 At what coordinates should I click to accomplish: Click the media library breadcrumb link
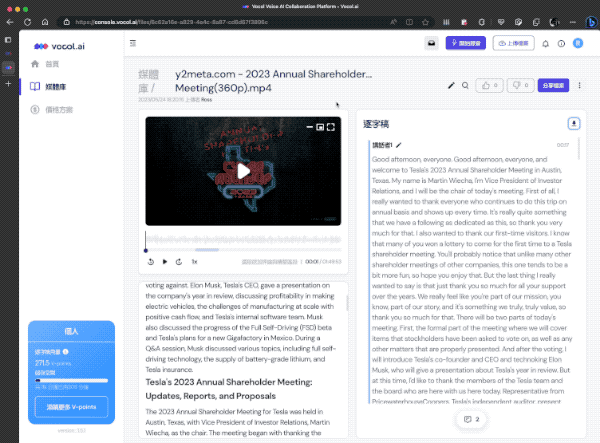point(148,81)
